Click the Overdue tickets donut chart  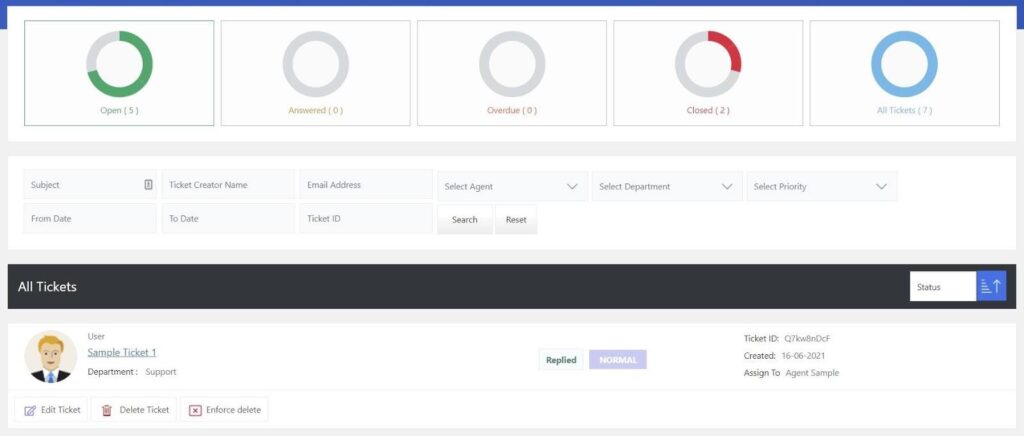(512, 64)
